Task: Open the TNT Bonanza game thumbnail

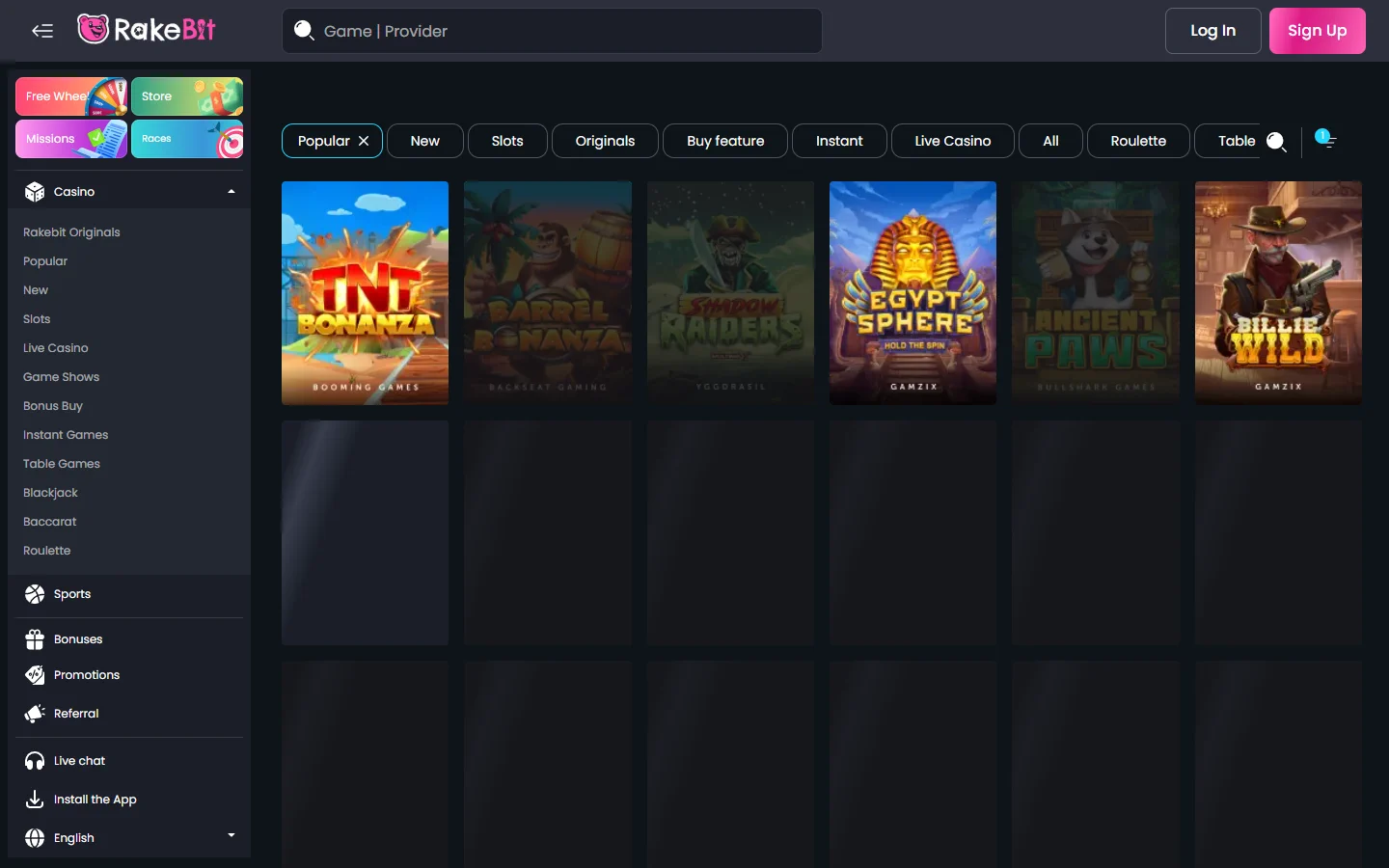Action: pyautogui.click(x=365, y=293)
